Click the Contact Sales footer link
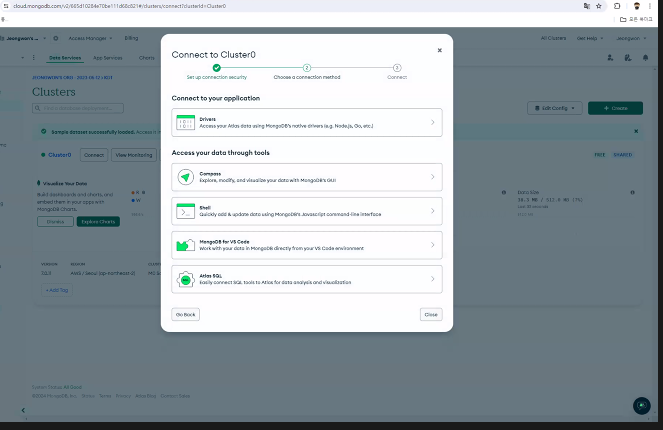The height and width of the screenshot is (430, 663). 175,396
